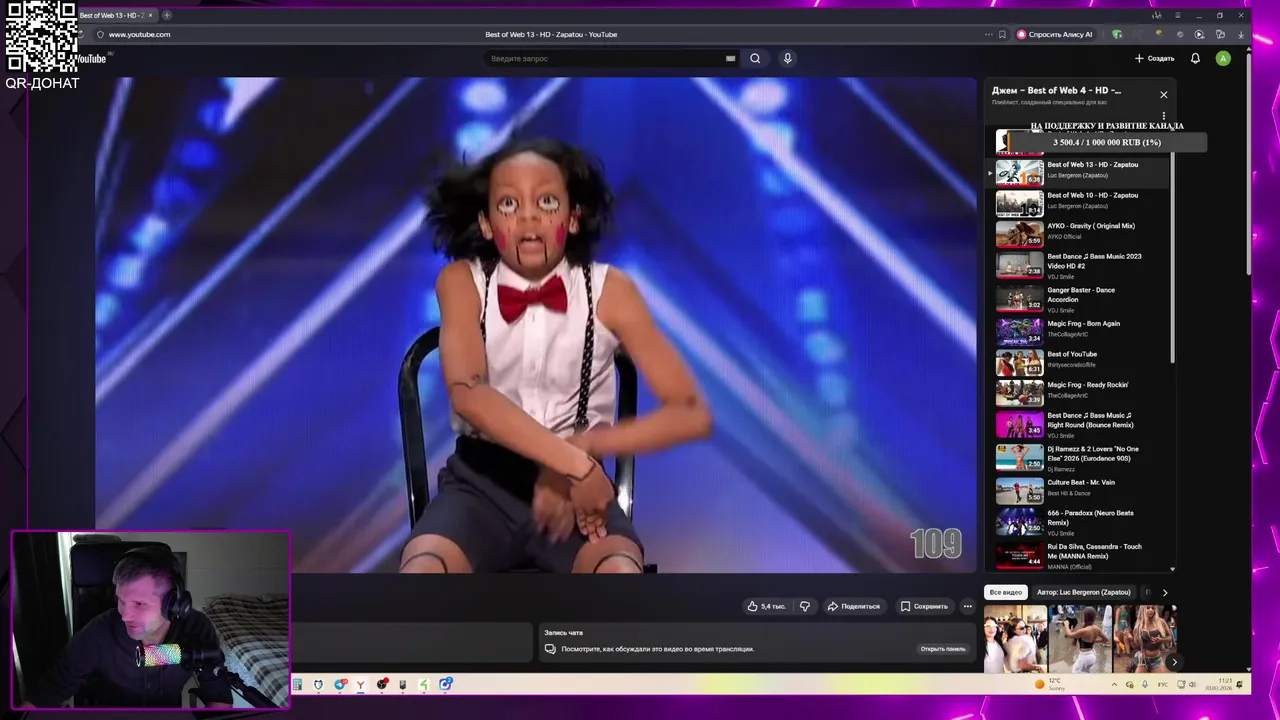Open browser hamburger menu
The image size is (1280, 720).
(x=1177, y=15)
